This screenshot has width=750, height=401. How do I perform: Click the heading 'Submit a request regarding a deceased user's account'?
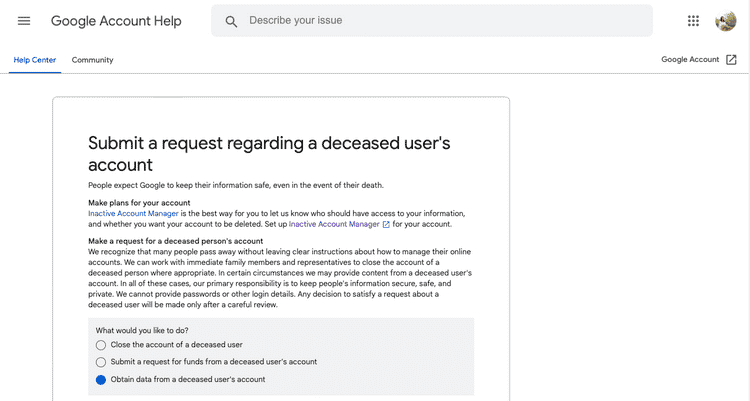pyautogui.click(x=269, y=154)
